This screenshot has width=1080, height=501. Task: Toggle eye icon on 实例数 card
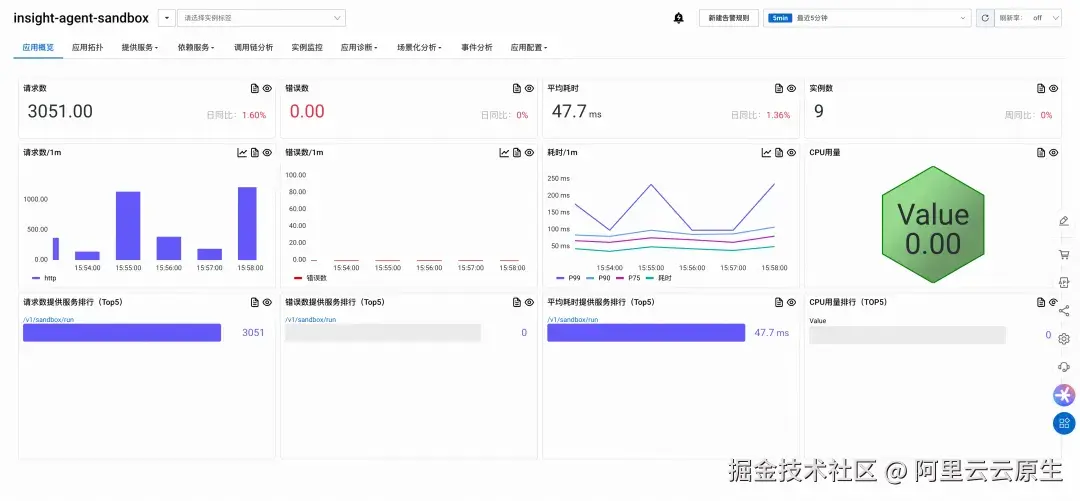(1054, 88)
